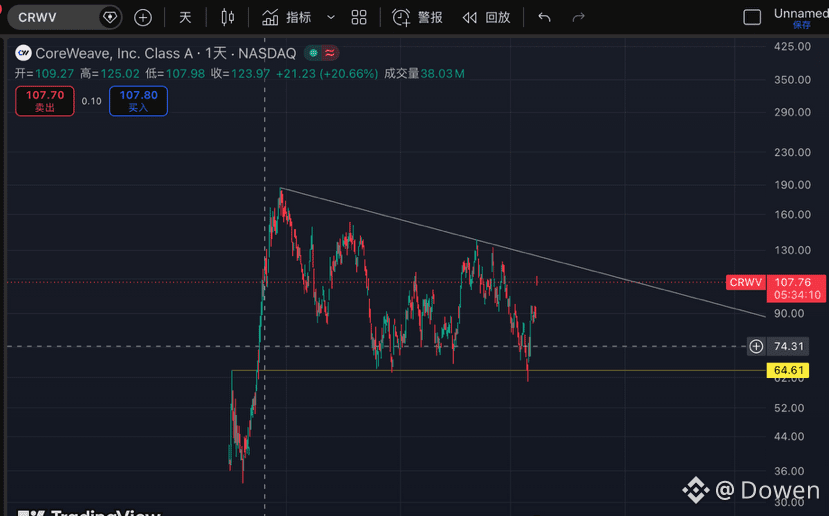Click the 107.70 卖出 sell button
This screenshot has height=516, width=829.
[45, 101]
